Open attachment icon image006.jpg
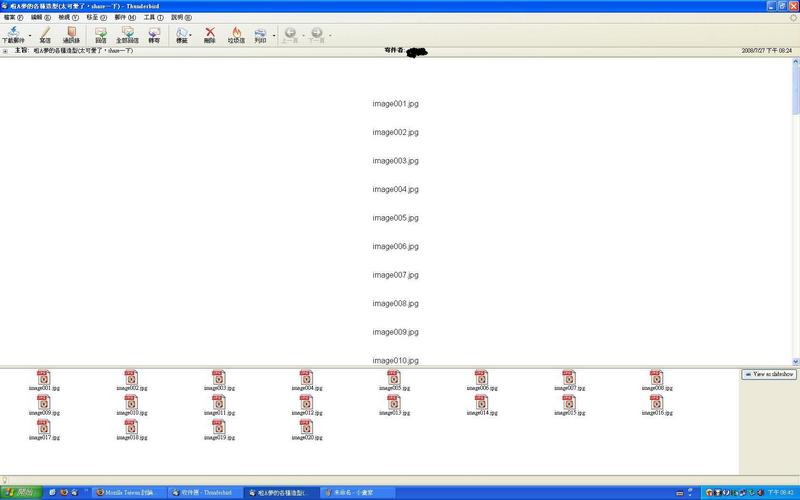800x500 pixels. [482, 378]
